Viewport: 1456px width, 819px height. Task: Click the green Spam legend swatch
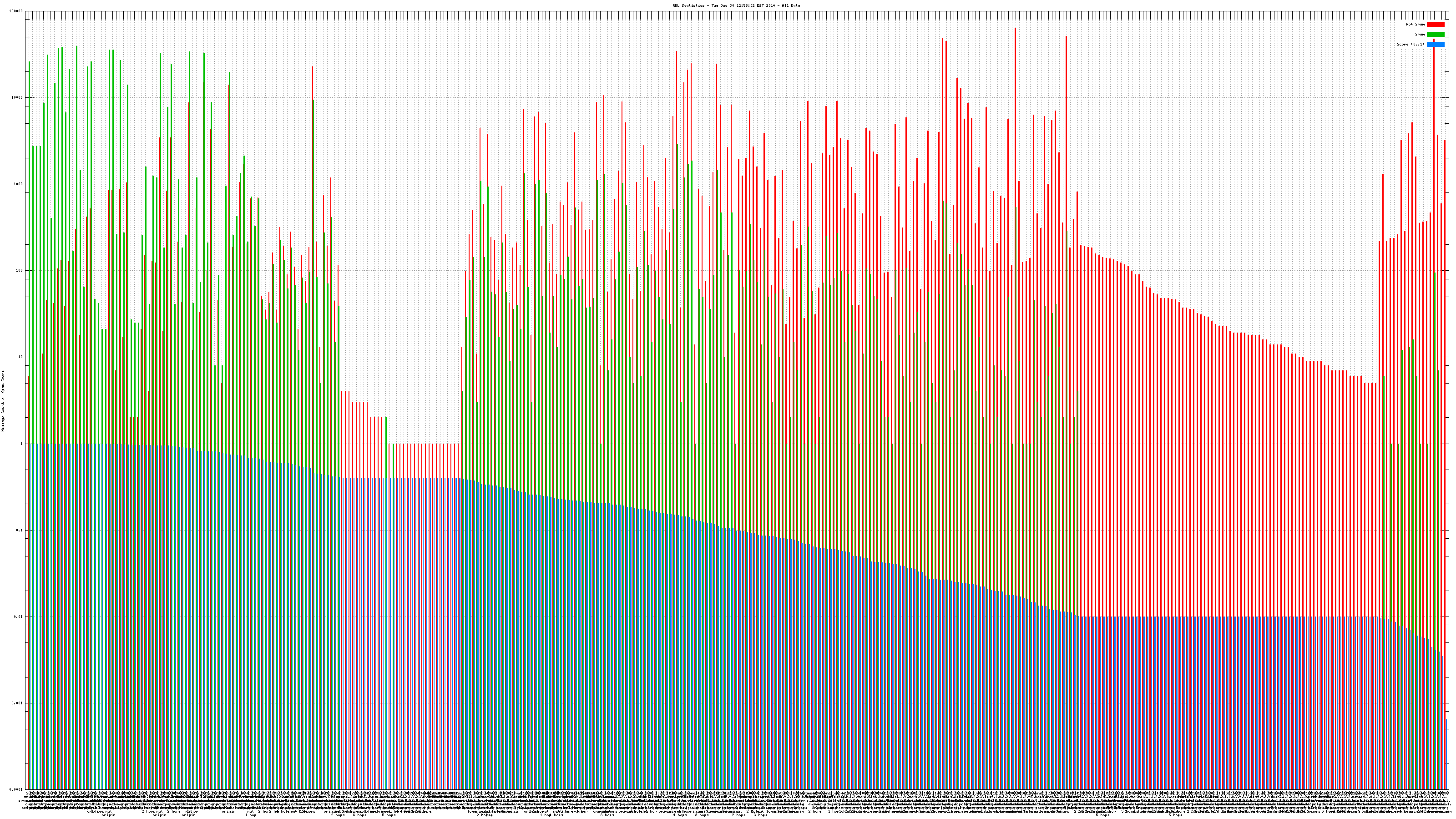[1435, 35]
